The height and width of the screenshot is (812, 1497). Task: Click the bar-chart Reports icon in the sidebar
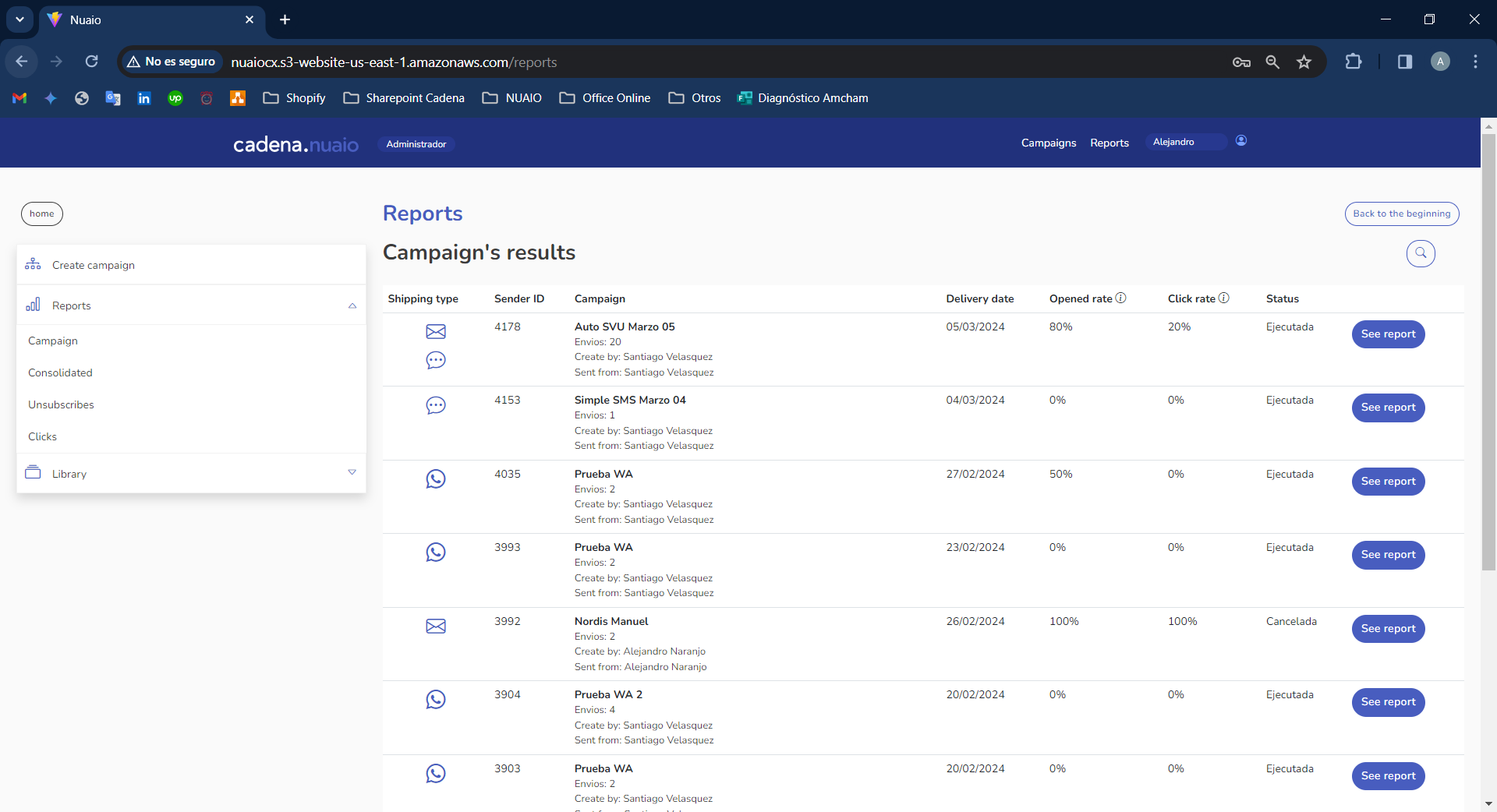click(32, 305)
